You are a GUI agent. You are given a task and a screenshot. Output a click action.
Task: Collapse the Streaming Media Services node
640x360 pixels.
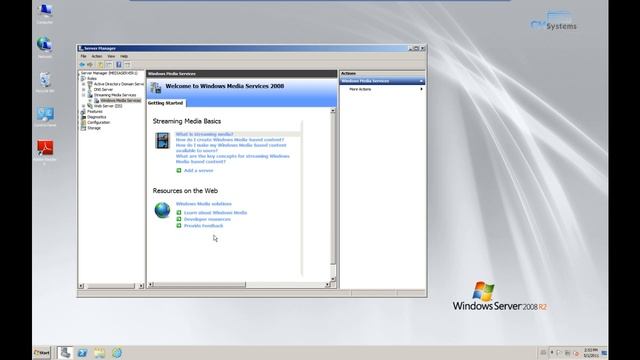click(84, 95)
